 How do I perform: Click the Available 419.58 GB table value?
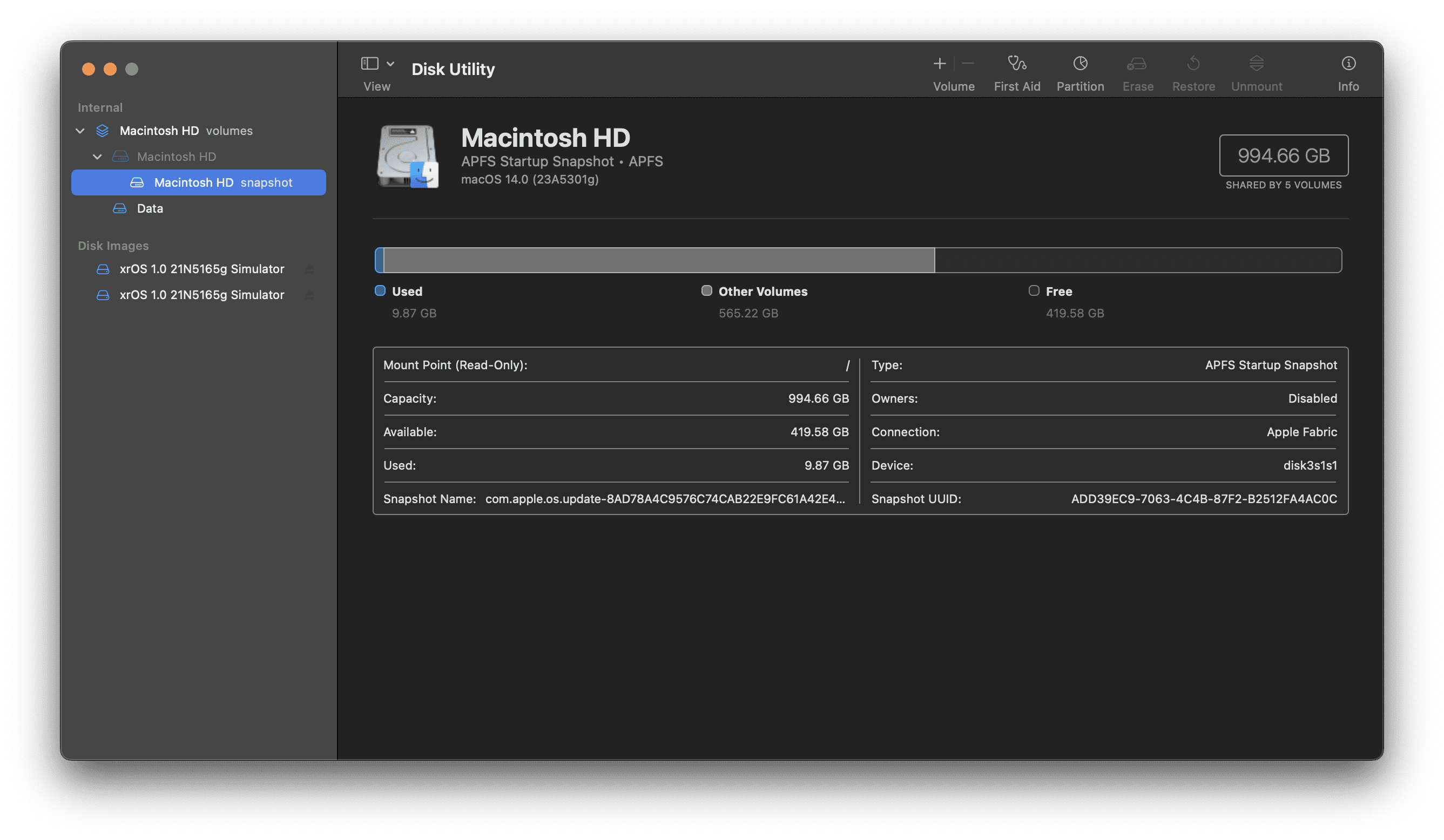tap(819, 432)
